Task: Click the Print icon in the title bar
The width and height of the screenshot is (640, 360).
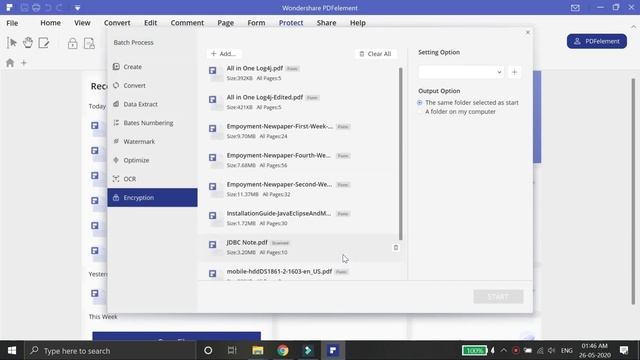Action: pos(36,8)
